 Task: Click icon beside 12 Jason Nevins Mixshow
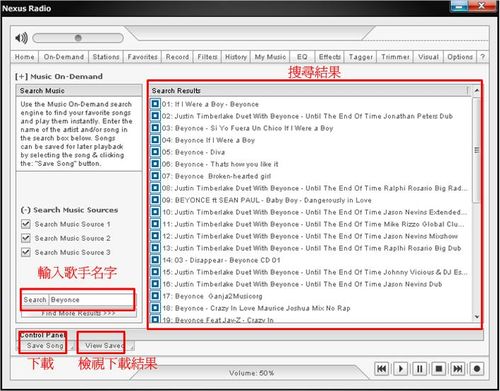pos(155,236)
